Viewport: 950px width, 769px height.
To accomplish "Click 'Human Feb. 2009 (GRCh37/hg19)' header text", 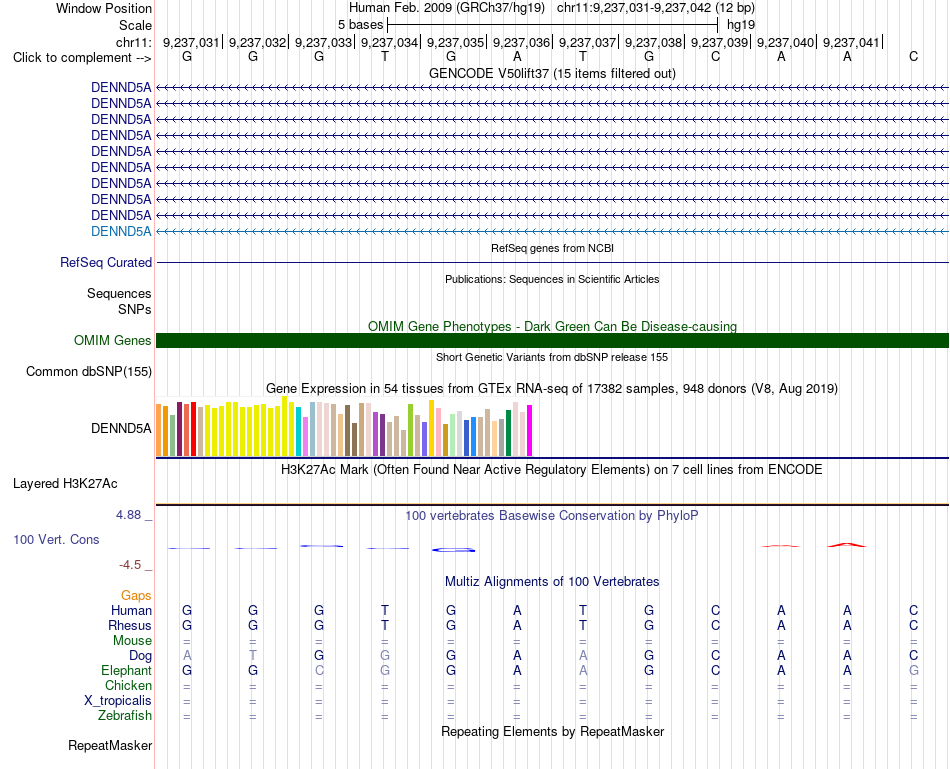I will pos(447,8).
